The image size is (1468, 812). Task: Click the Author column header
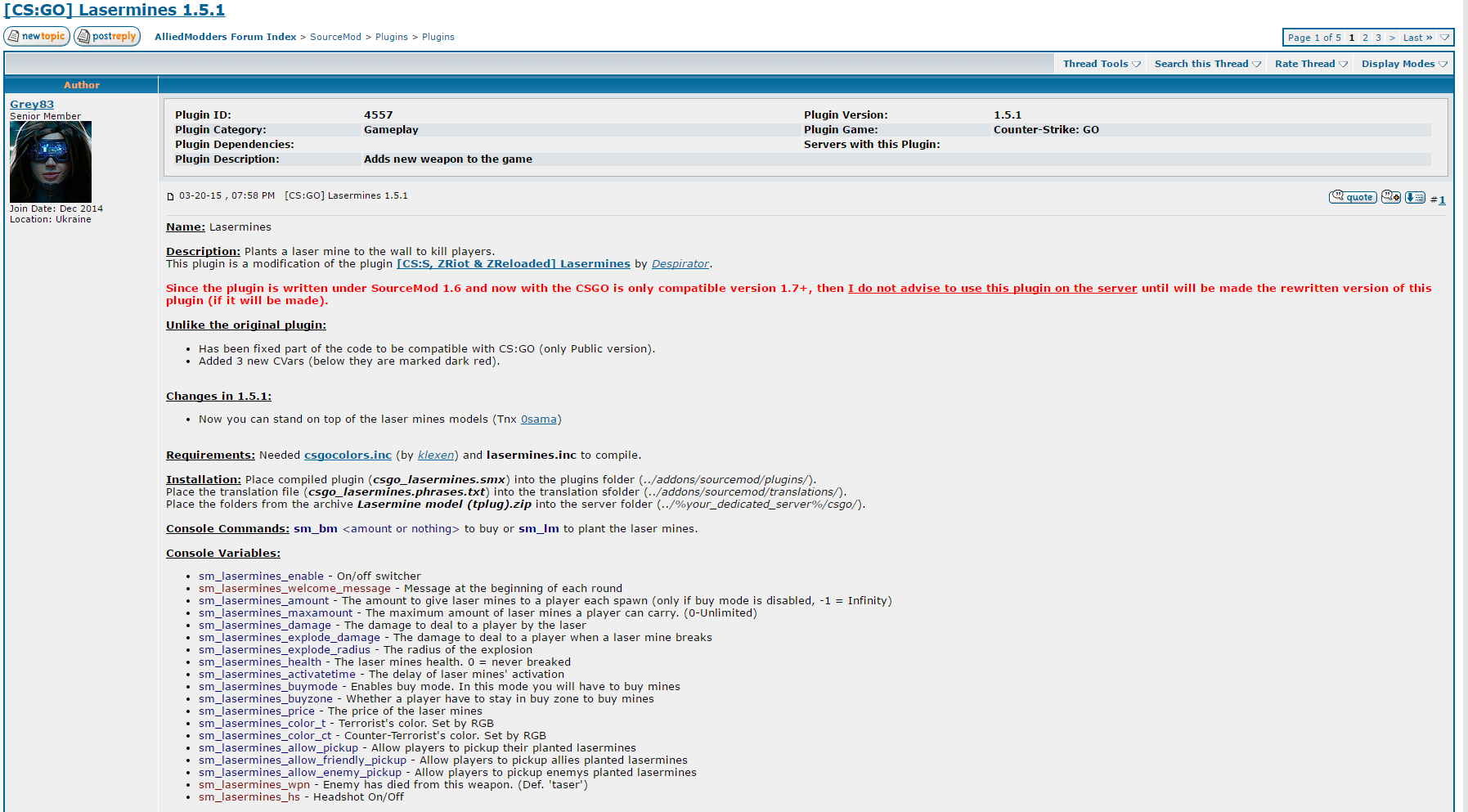click(82, 85)
